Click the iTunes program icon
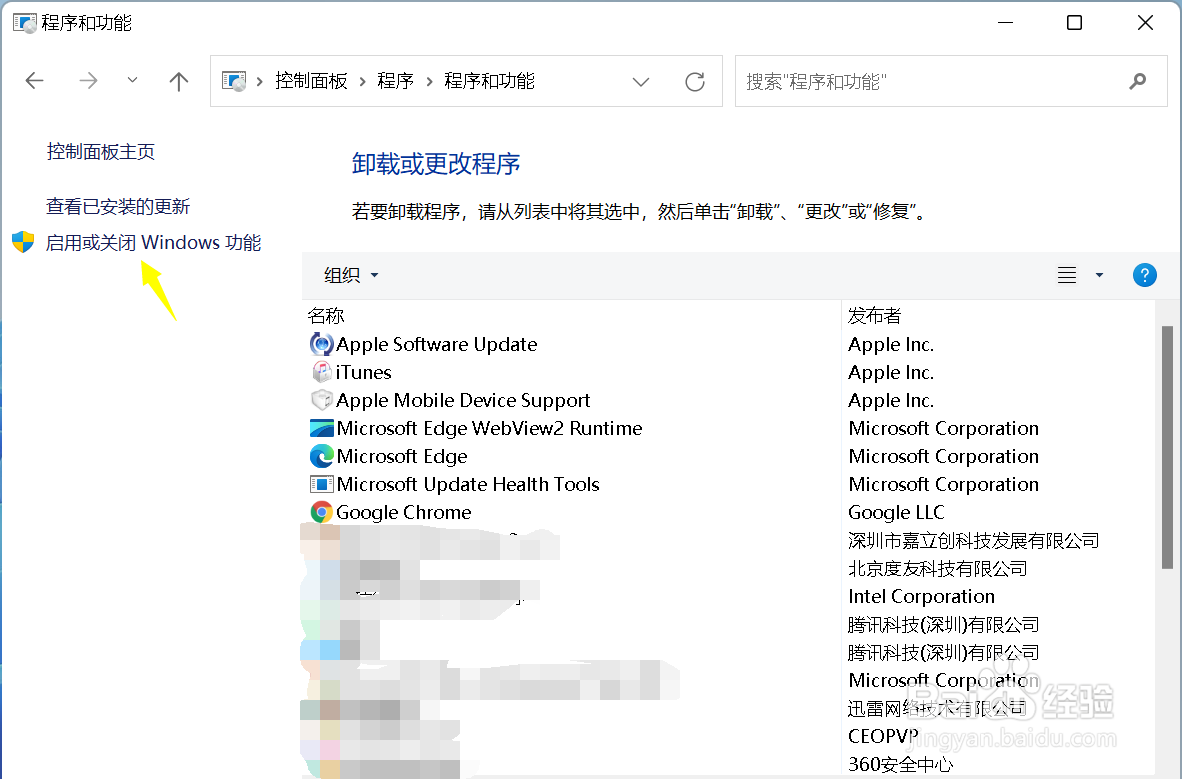Image resolution: width=1182 pixels, height=779 pixels. click(x=321, y=372)
